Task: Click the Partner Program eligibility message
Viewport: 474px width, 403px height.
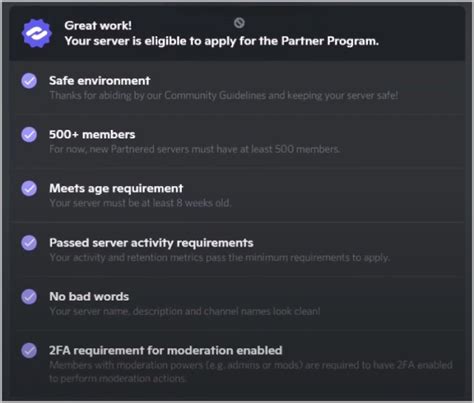Action: click(222, 41)
